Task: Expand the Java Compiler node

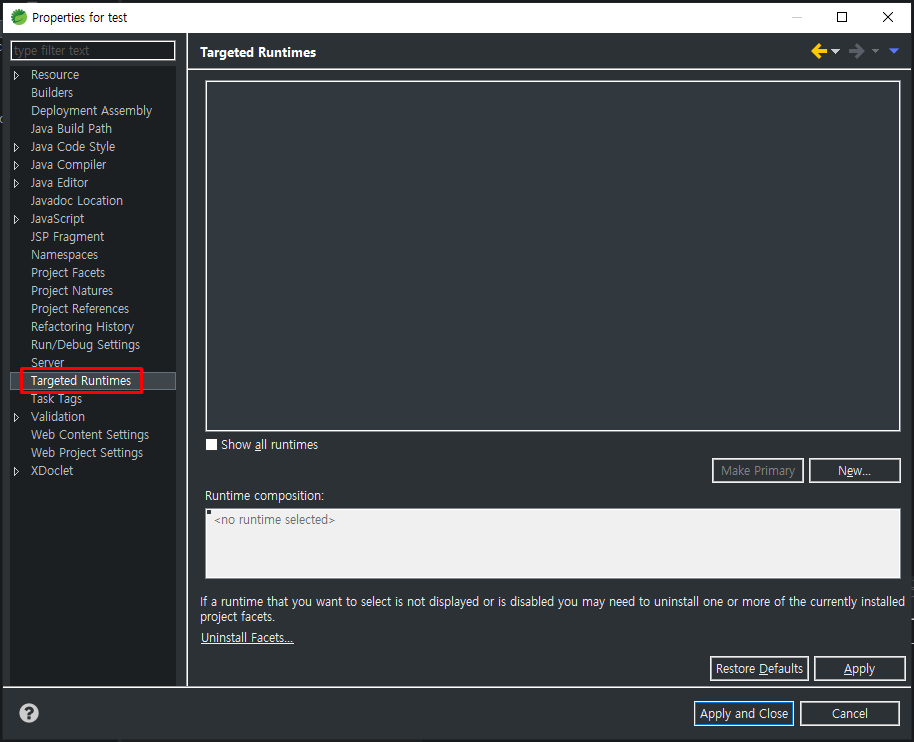Action: pos(16,165)
